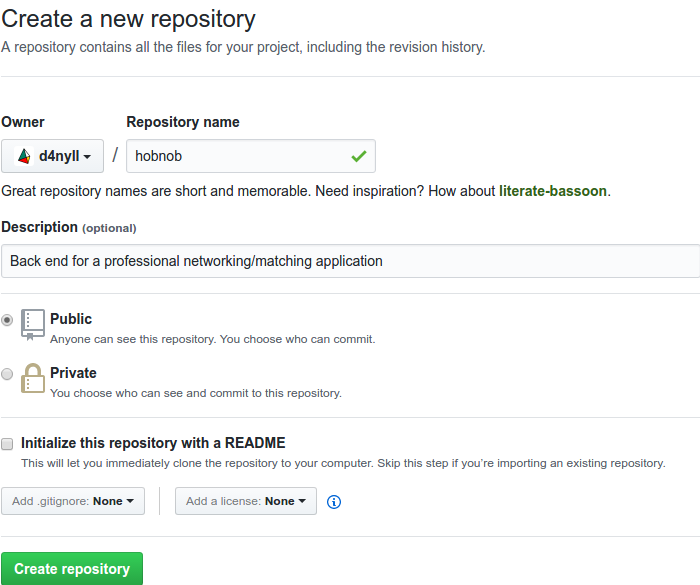Click the green checkmark in the name field

point(359,156)
